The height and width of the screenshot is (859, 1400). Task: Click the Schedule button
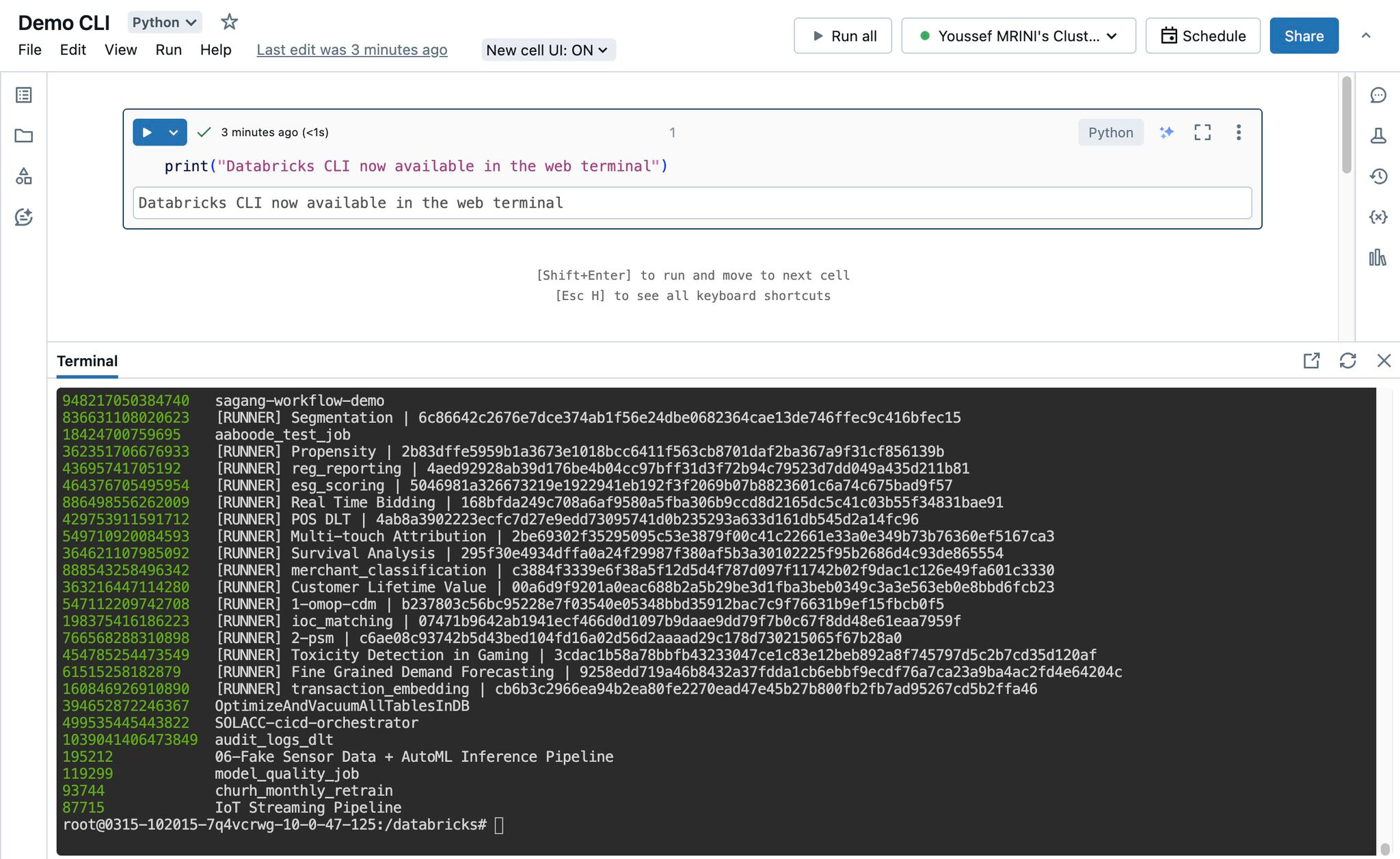click(1203, 36)
